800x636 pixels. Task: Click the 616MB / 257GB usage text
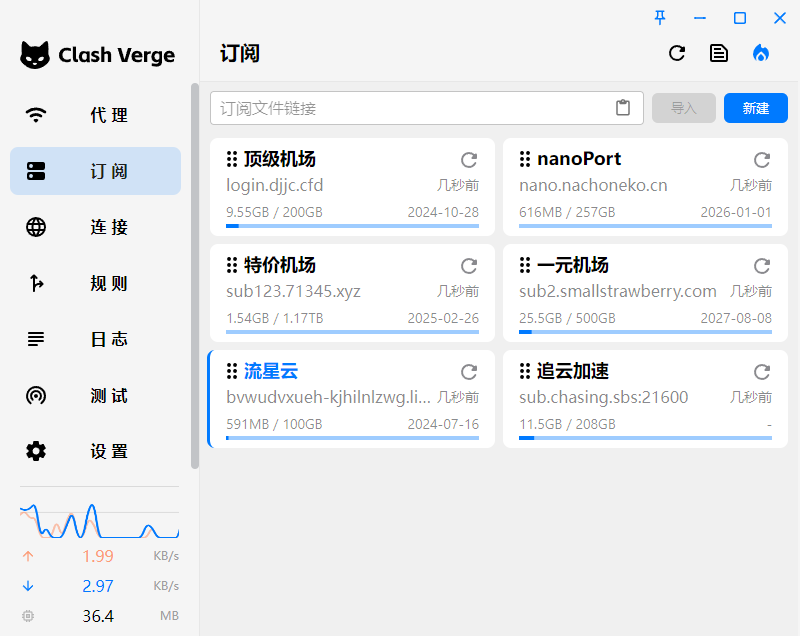(567, 212)
